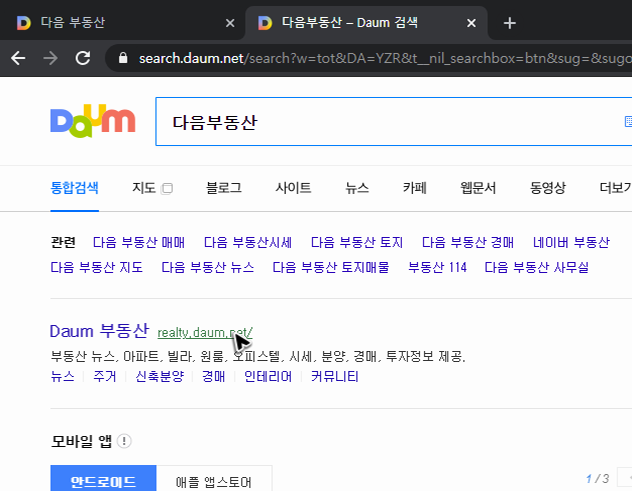The width and height of the screenshot is (632, 491).
Task: Expand the 더보기 tab menu
Action: [615, 188]
